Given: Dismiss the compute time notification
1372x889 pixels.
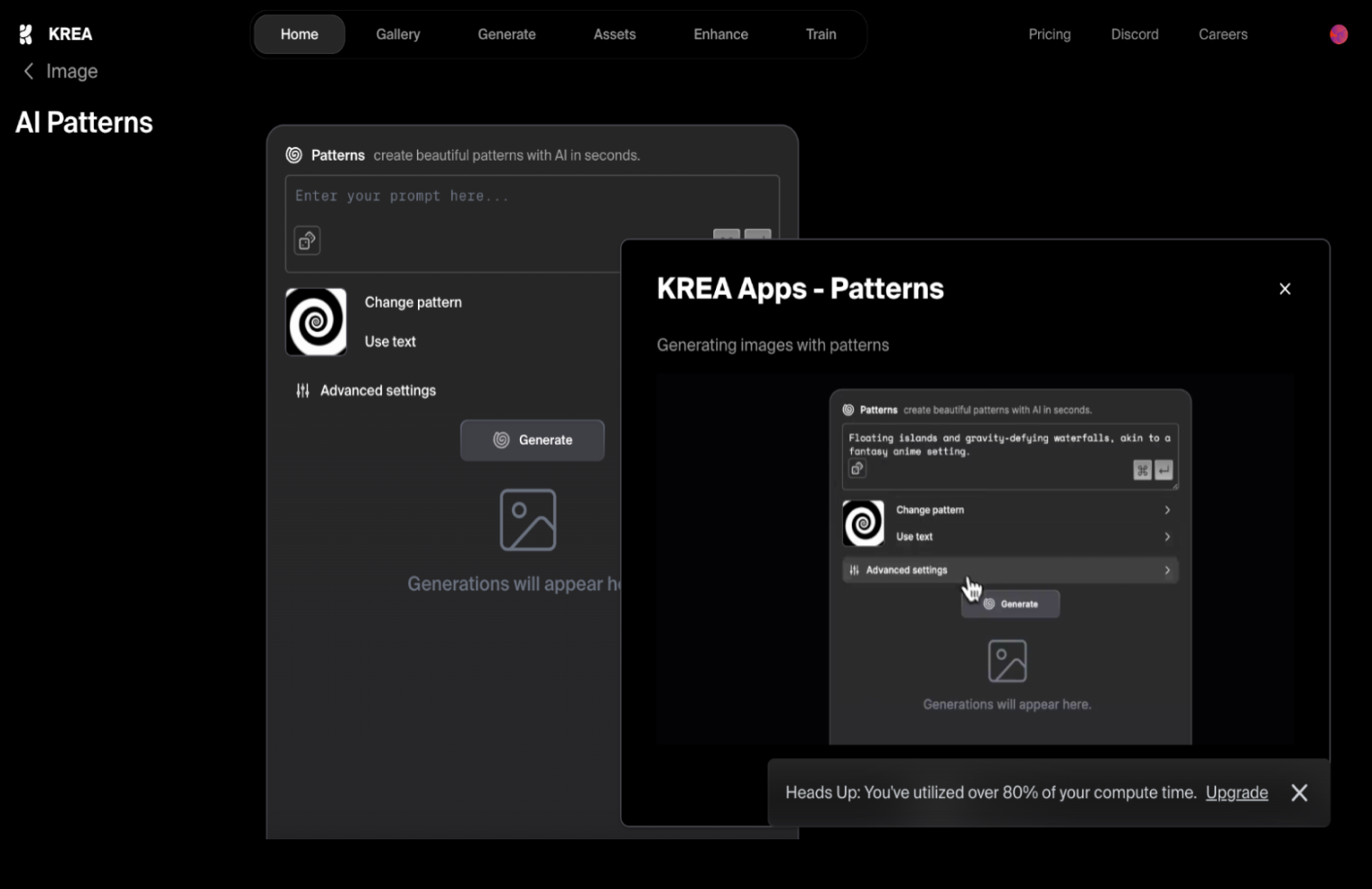Looking at the screenshot, I should (1299, 792).
